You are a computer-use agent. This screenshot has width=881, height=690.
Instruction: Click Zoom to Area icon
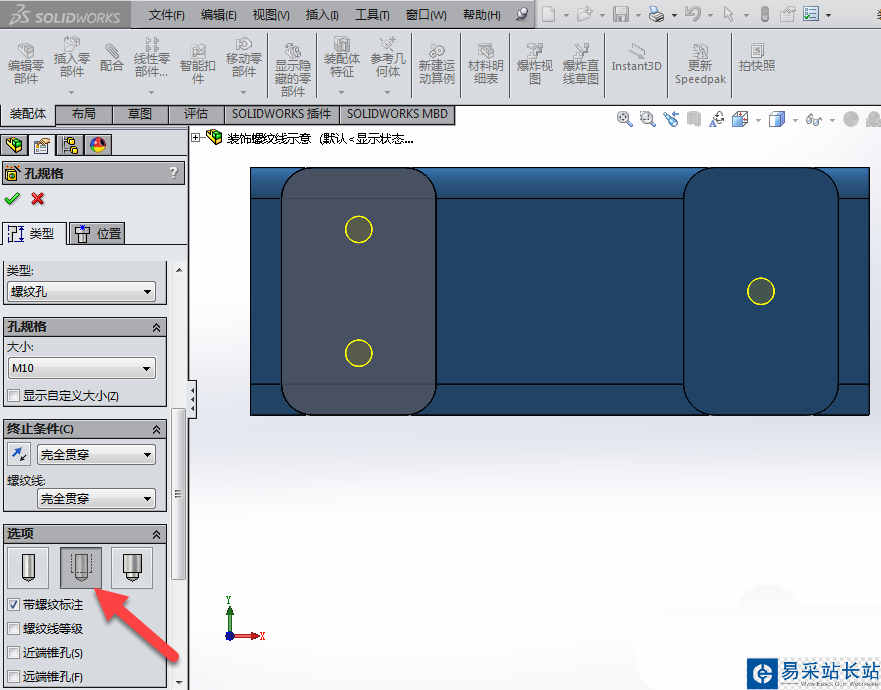pyautogui.click(x=648, y=119)
